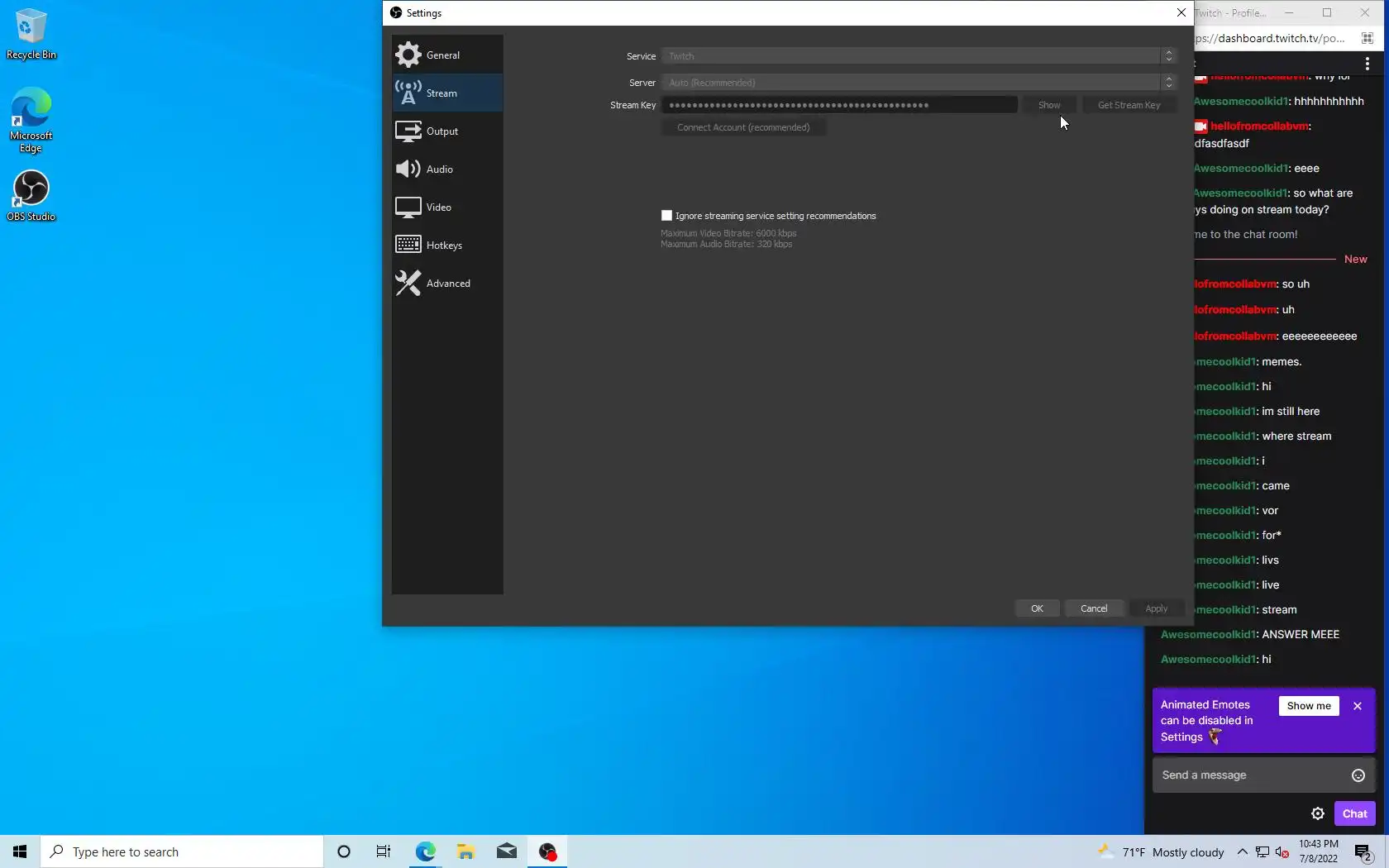Dismiss the Animated Emotes banner

coord(1358,706)
